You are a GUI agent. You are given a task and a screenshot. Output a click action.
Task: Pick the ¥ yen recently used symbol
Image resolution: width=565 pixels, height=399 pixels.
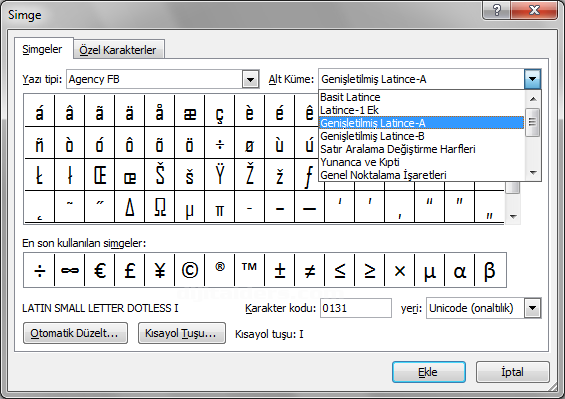click(159, 270)
